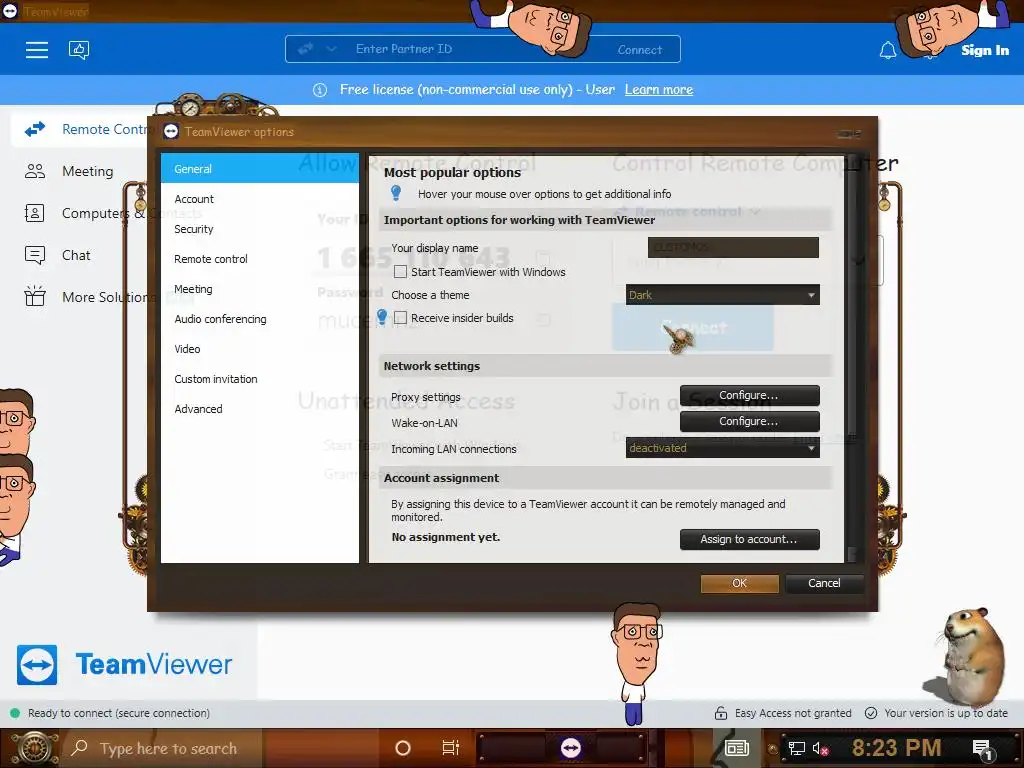Click Sign In in the header
Viewport: 1024px width, 768px height.
[x=985, y=50]
